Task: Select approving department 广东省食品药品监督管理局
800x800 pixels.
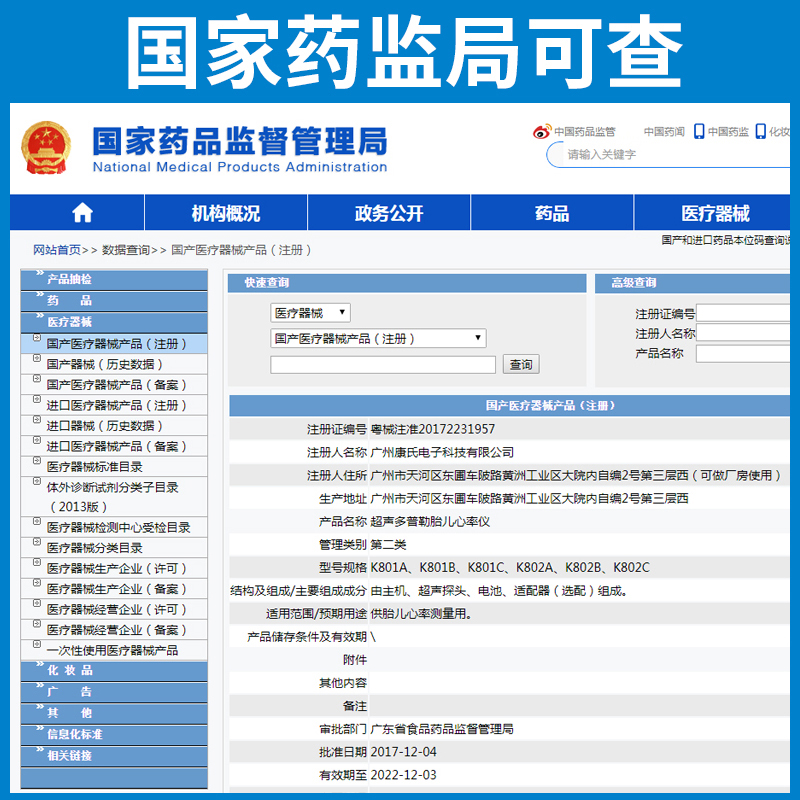Action: coord(442,729)
